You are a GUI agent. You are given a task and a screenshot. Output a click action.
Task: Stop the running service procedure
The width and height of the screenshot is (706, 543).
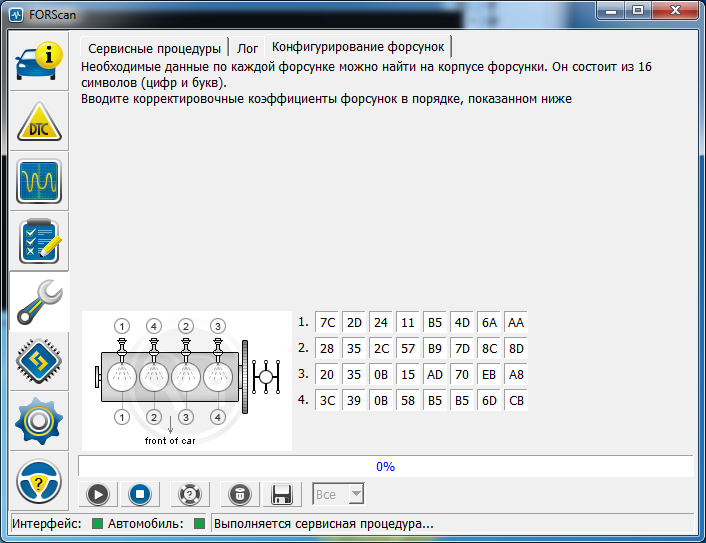click(x=140, y=494)
